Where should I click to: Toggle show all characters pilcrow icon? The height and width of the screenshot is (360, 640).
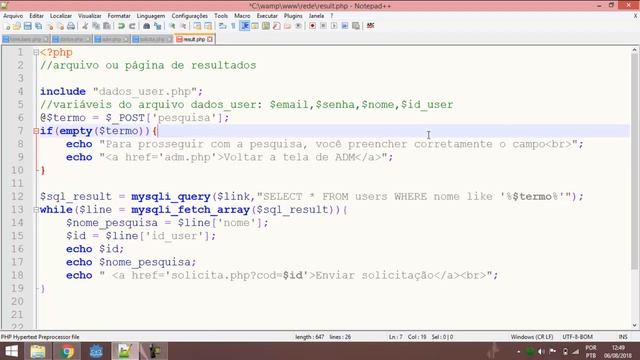coord(233,26)
